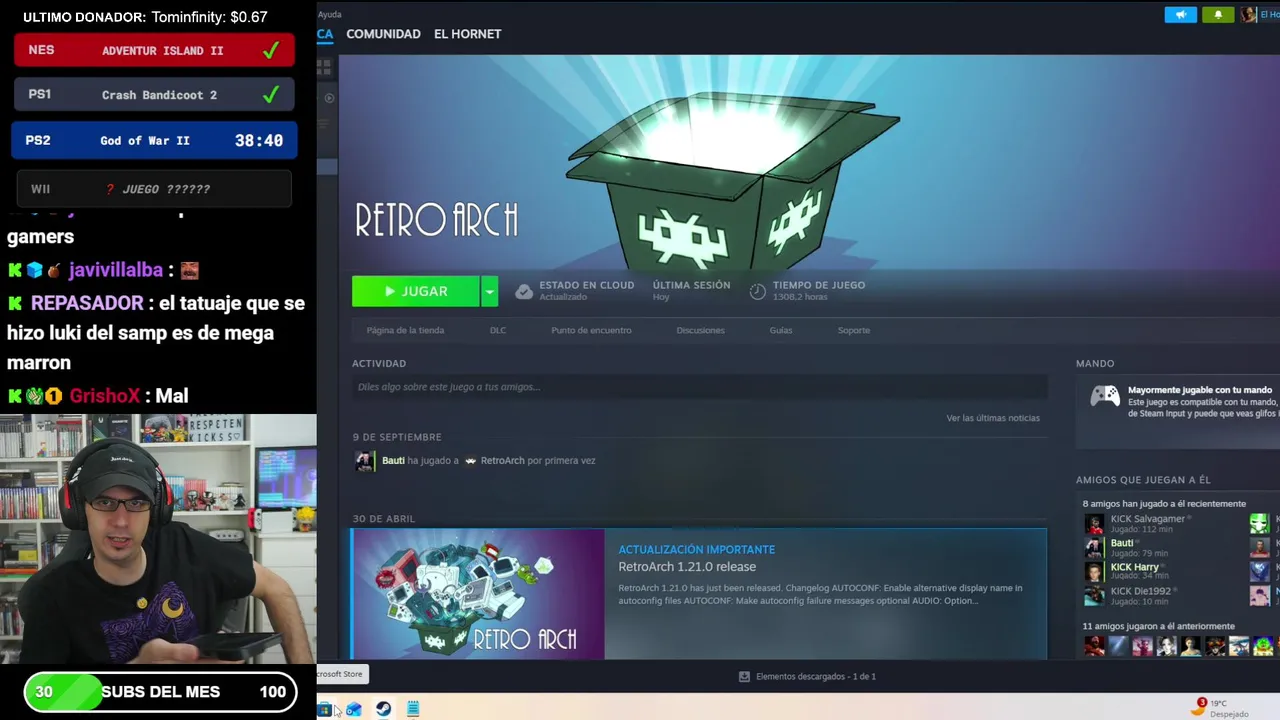This screenshot has width=1280, height=720.
Task: Click the weather widget showing 19°C
Action: click(1221, 708)
